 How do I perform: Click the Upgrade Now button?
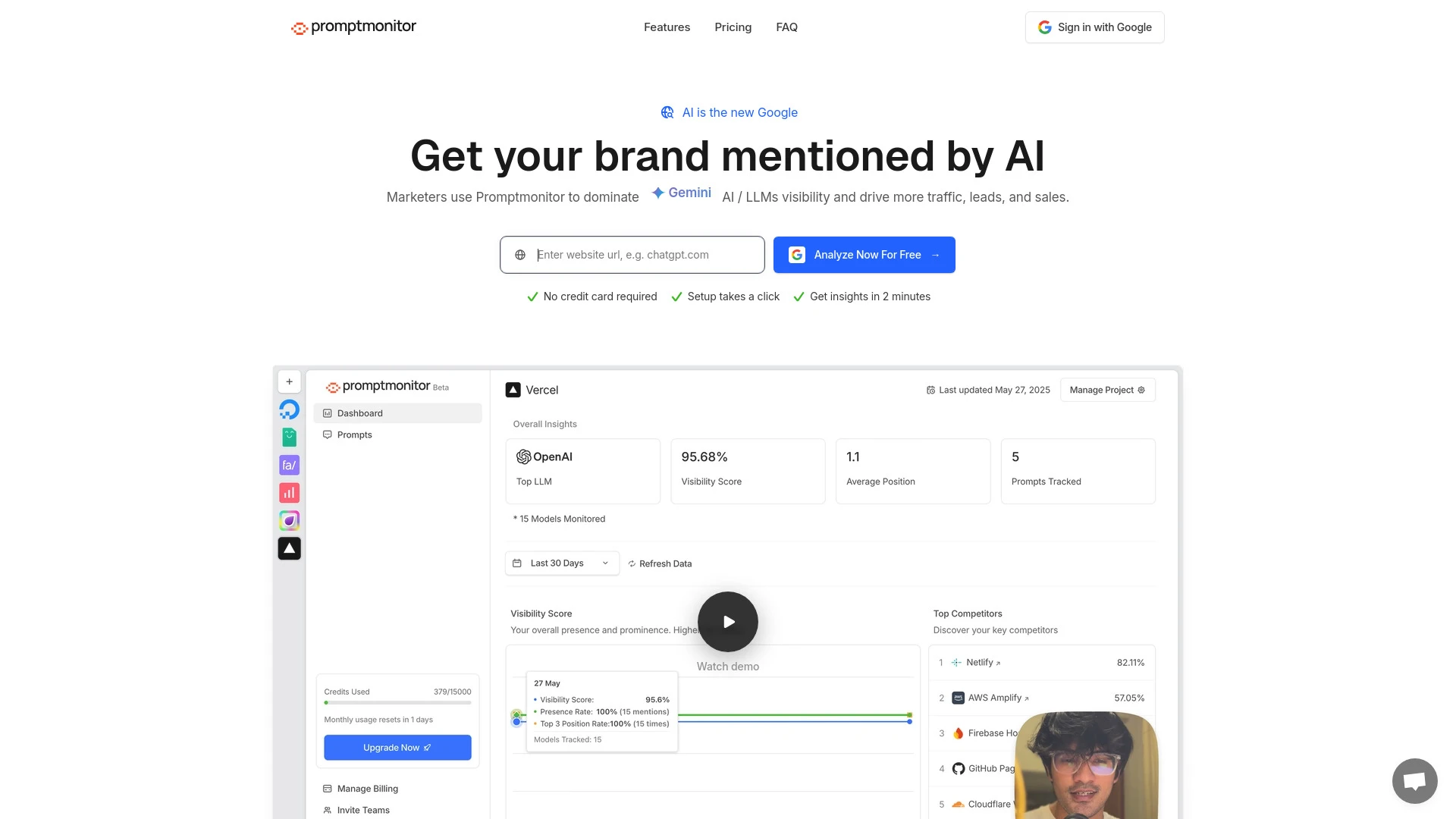pos(397,747)
